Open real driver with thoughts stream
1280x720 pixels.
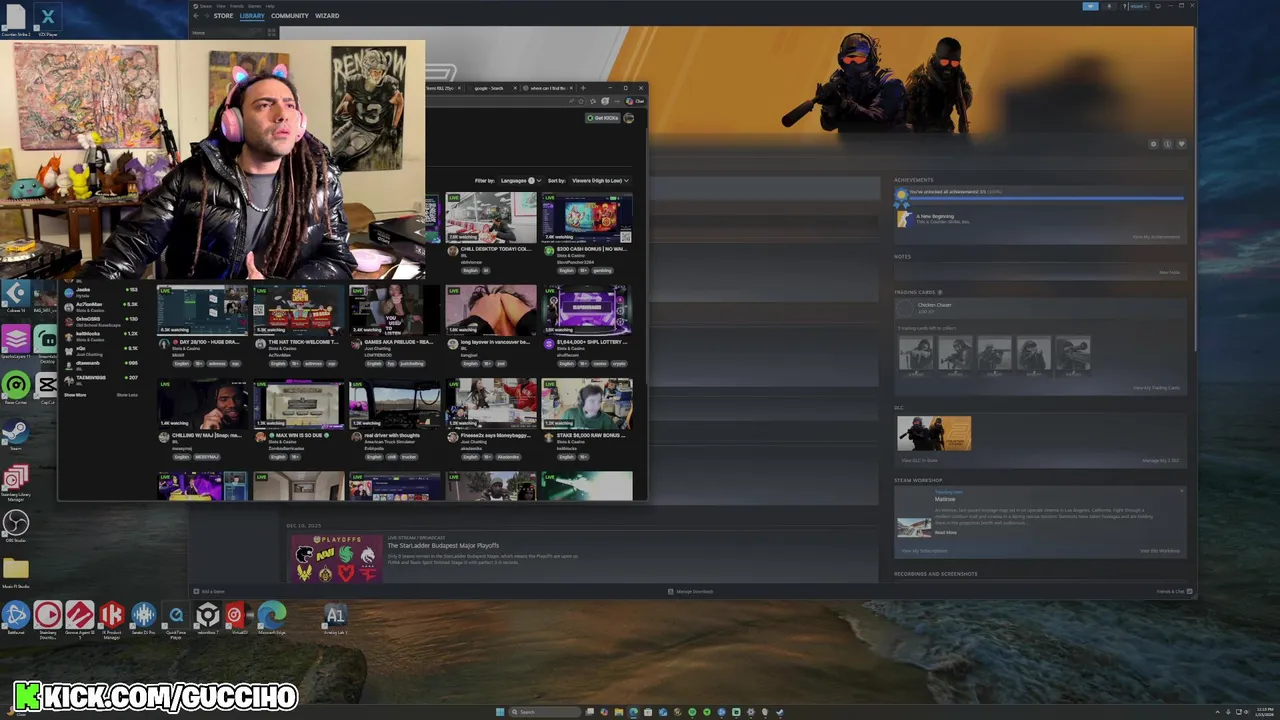coord(394,404)
